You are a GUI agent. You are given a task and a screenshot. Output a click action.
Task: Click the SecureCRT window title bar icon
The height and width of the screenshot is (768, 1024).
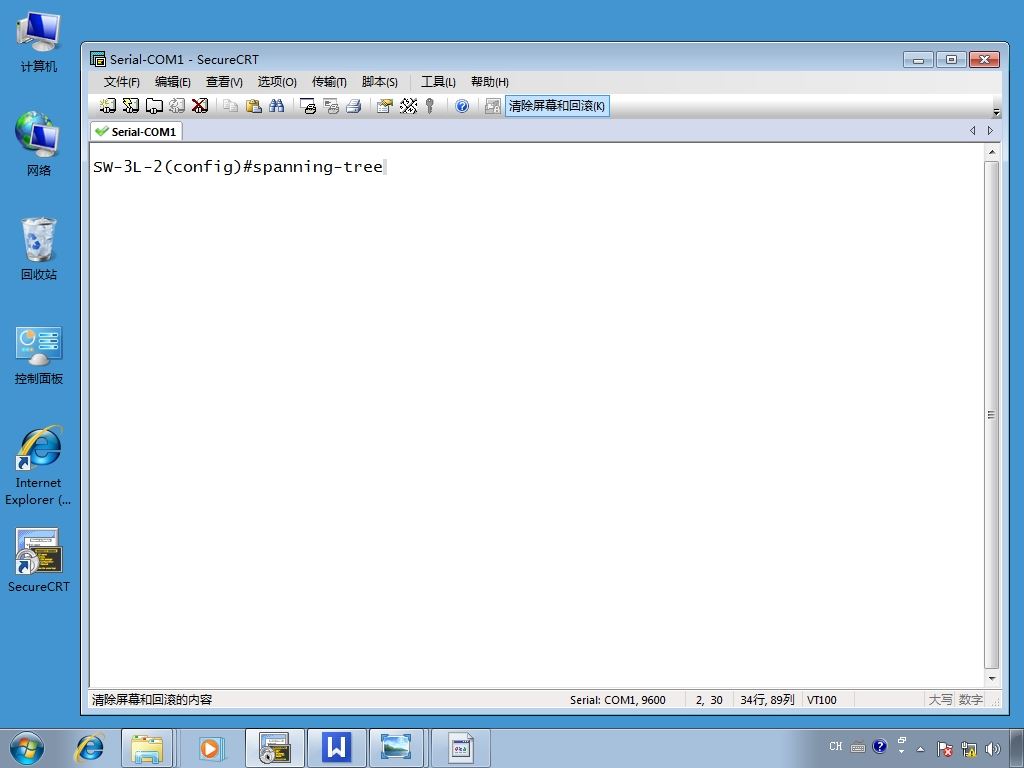pyautogui.click(x=98, y=59)
